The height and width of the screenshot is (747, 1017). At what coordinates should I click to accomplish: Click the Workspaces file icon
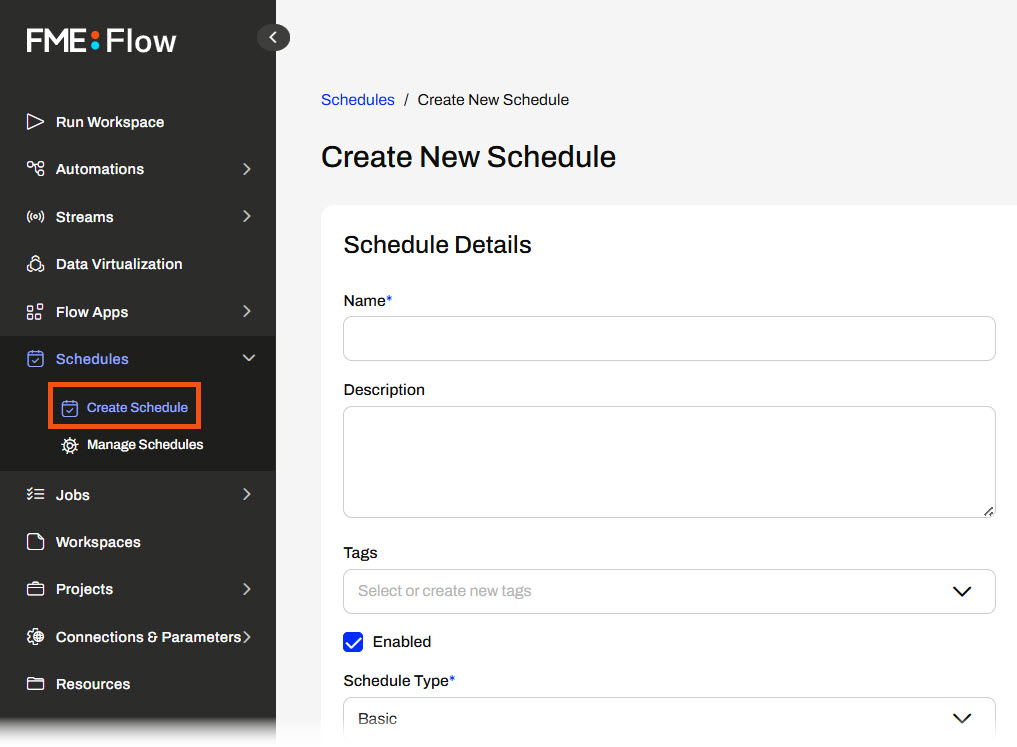pyautogui.click(x=35, y=542)
